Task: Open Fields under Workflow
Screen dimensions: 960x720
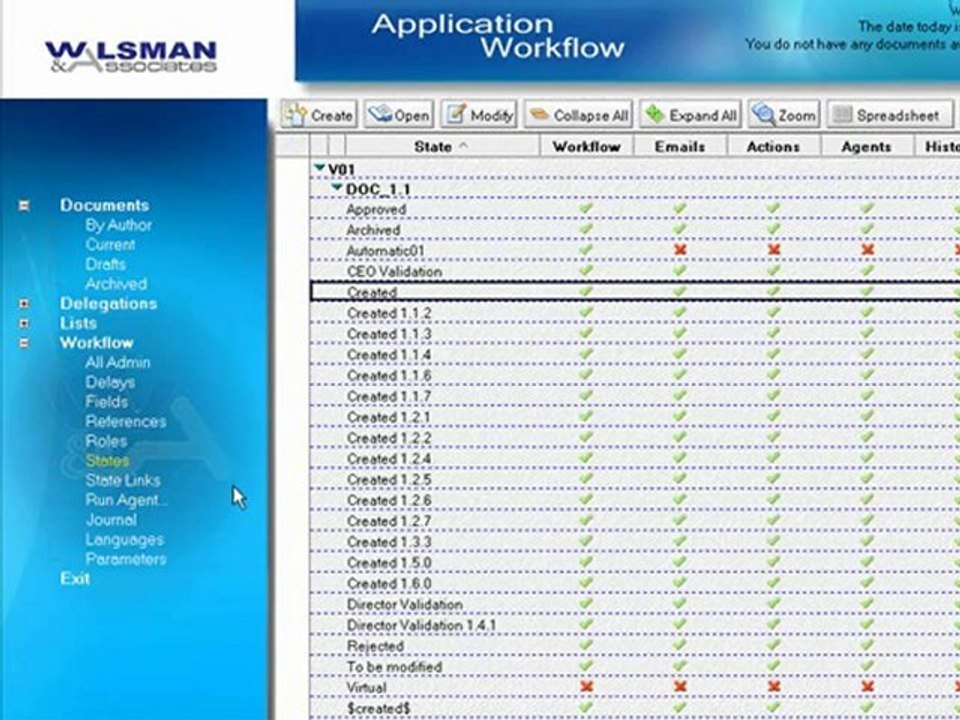Action: pyautogui.click(x=107, y=402)
